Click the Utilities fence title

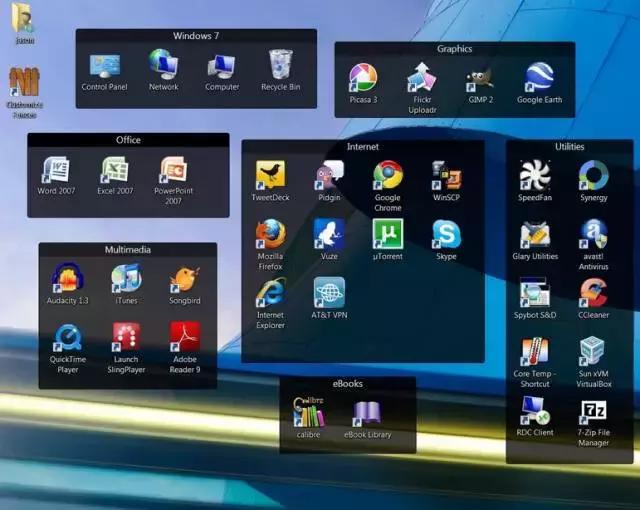(x=569, y=147)
